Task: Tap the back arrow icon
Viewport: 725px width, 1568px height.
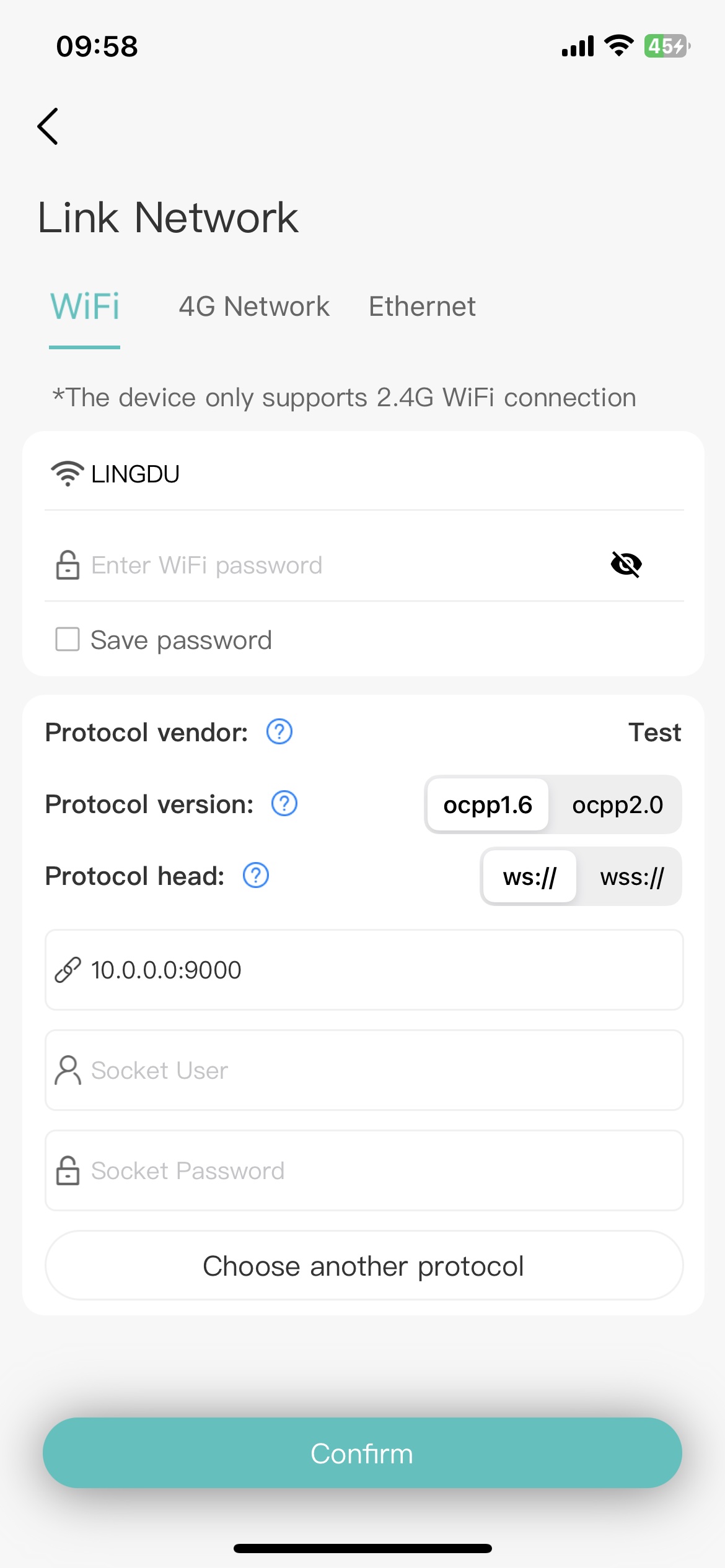Action: click(x=48, y=126)
